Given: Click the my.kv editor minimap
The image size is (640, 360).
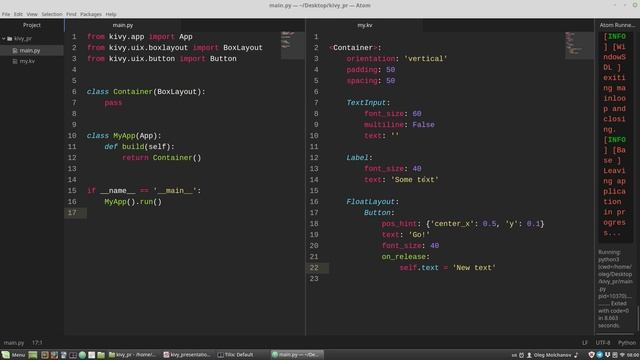Looking at the screenshot, I should 579,45.
